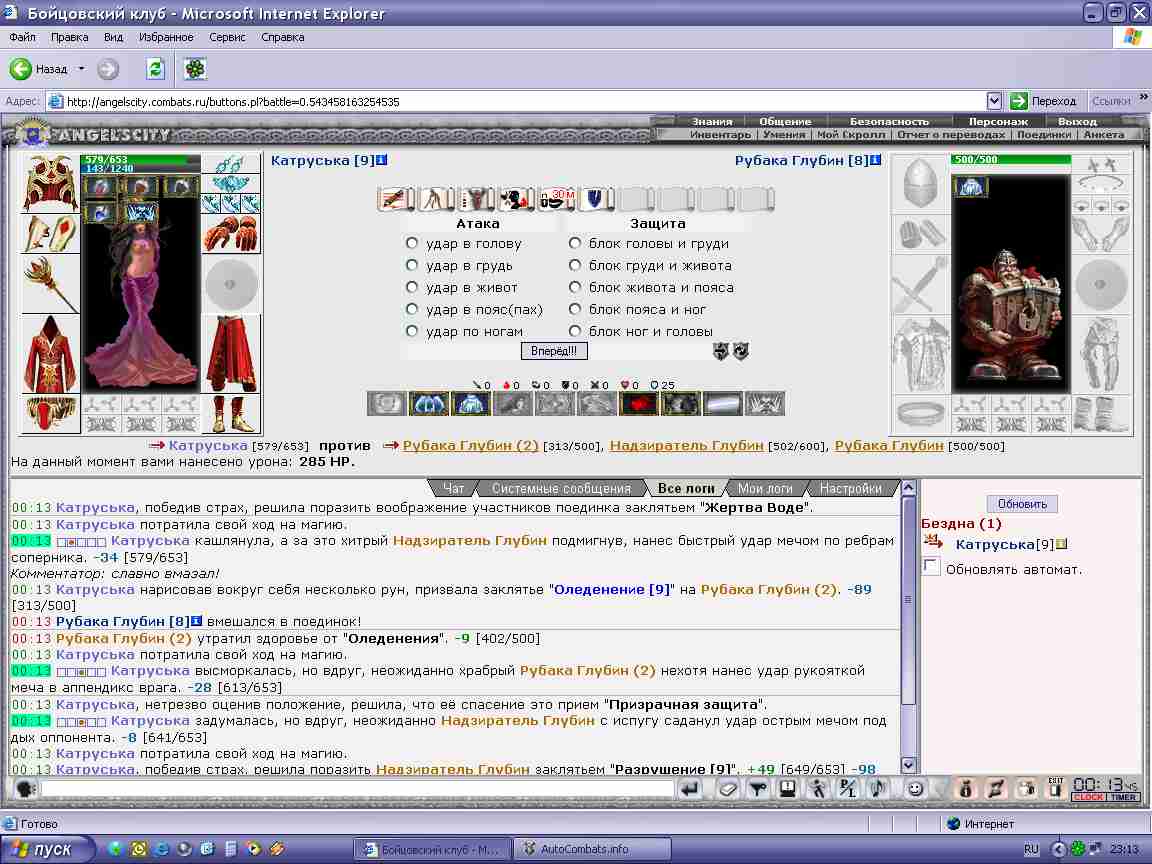
Task: Select defense блок живота и пояса
Action: coord(575,287)
